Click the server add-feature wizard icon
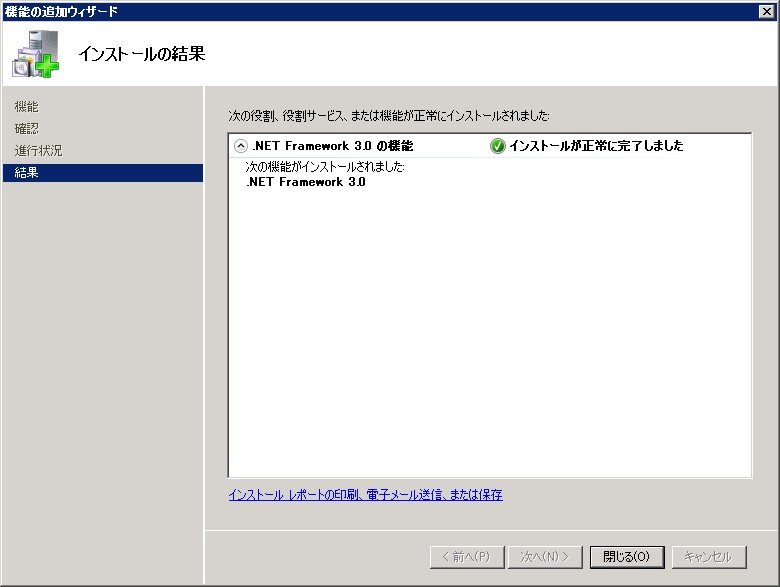 click(35, 54)
